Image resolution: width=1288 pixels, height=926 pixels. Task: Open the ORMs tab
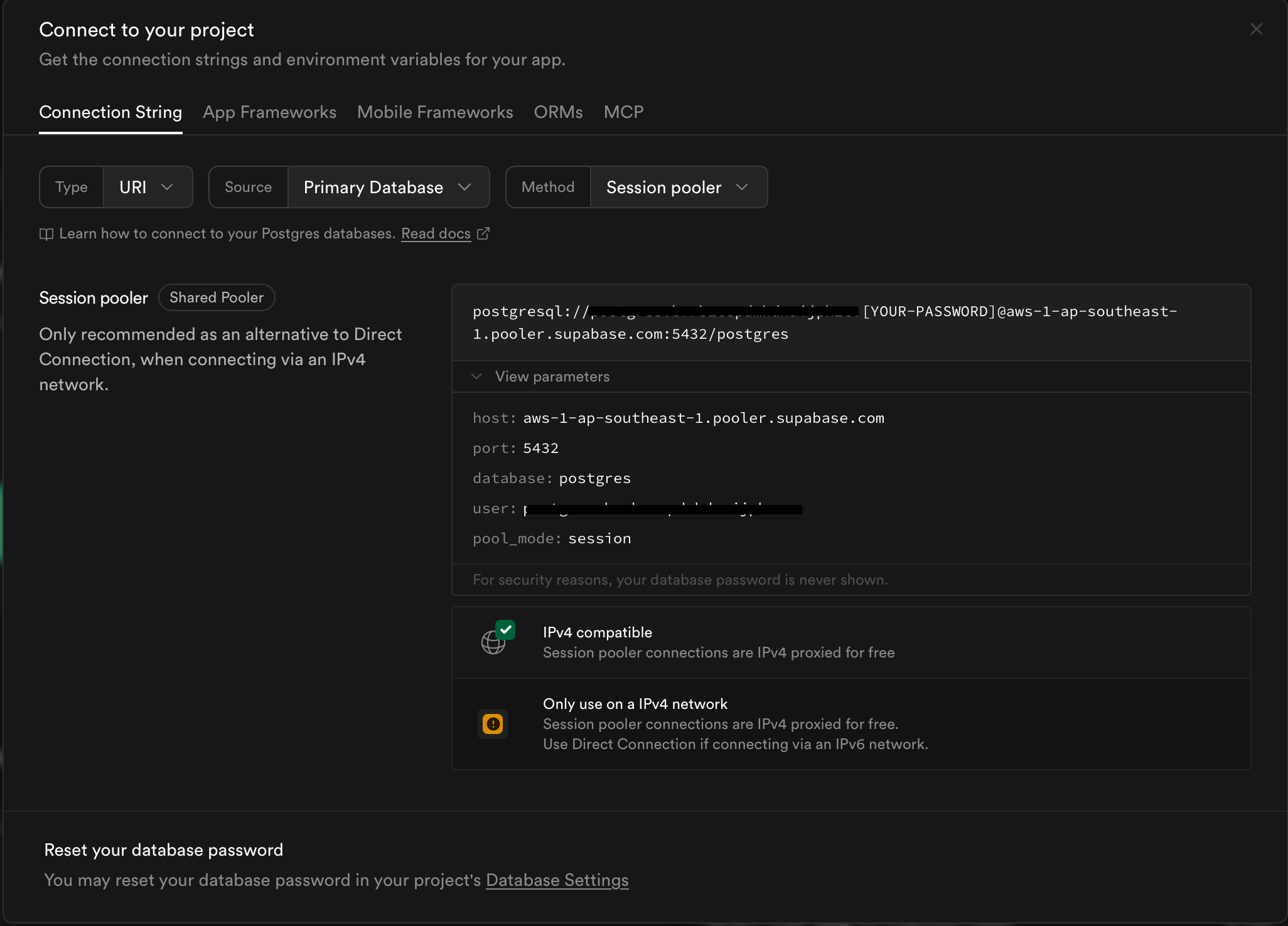coord(558,112)
